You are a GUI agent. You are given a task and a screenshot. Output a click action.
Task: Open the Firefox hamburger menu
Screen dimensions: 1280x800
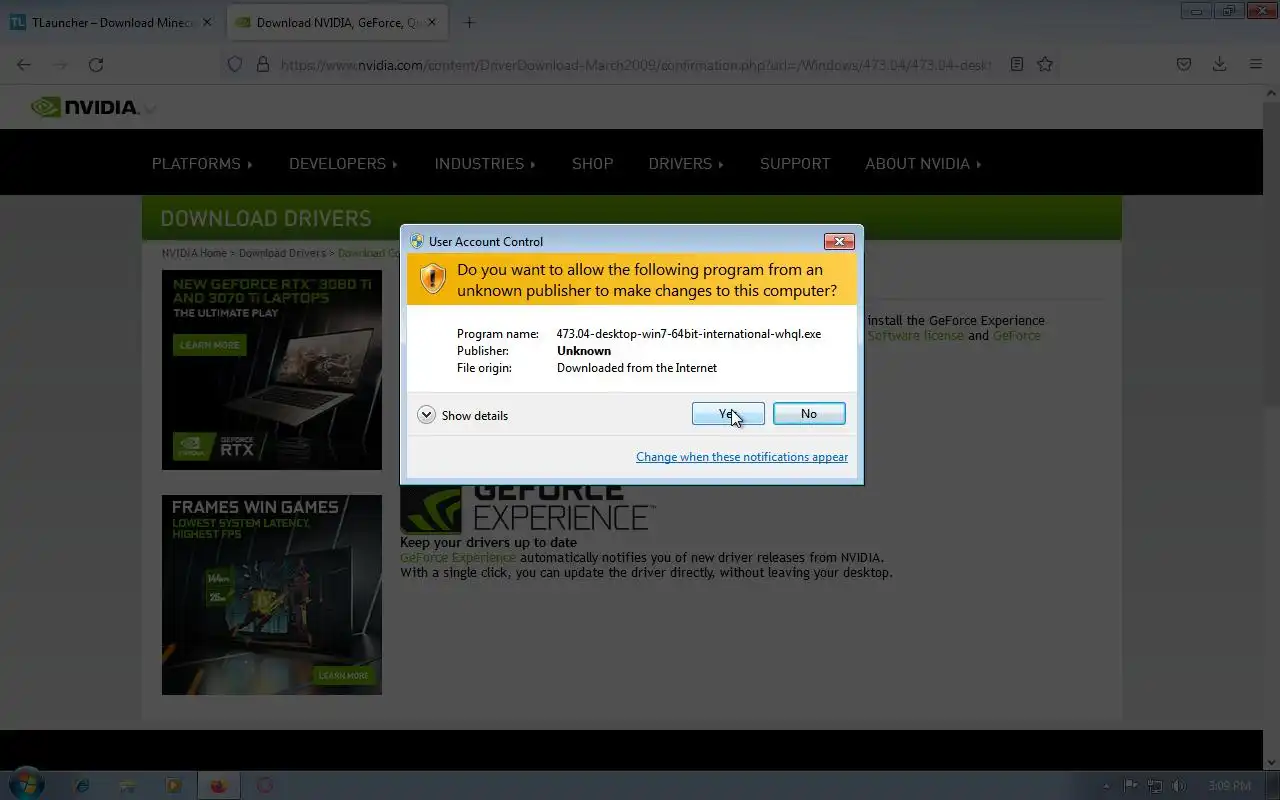(x=1256, y=64)
